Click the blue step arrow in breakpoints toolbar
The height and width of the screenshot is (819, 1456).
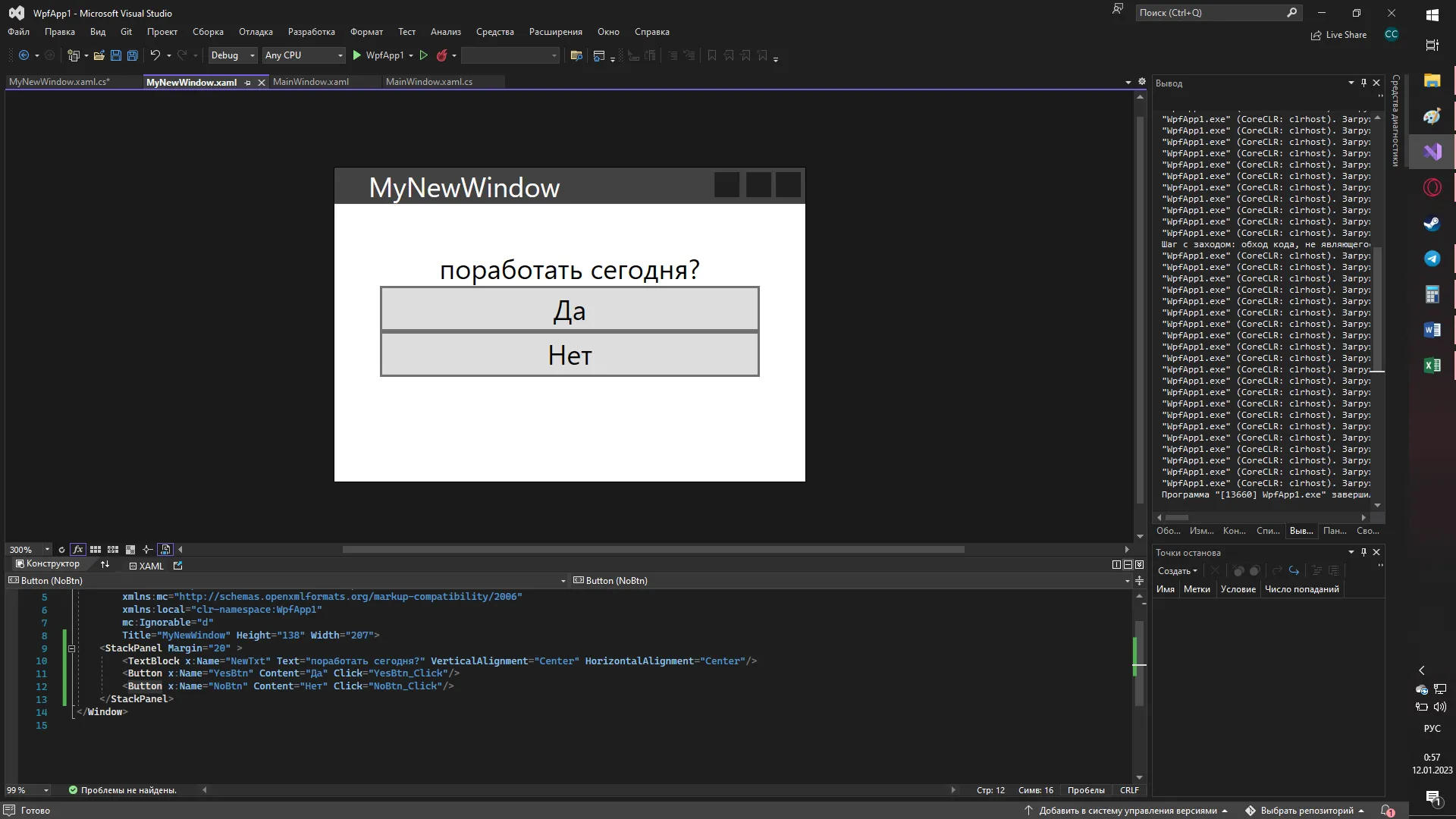[x=1294, y=571]
